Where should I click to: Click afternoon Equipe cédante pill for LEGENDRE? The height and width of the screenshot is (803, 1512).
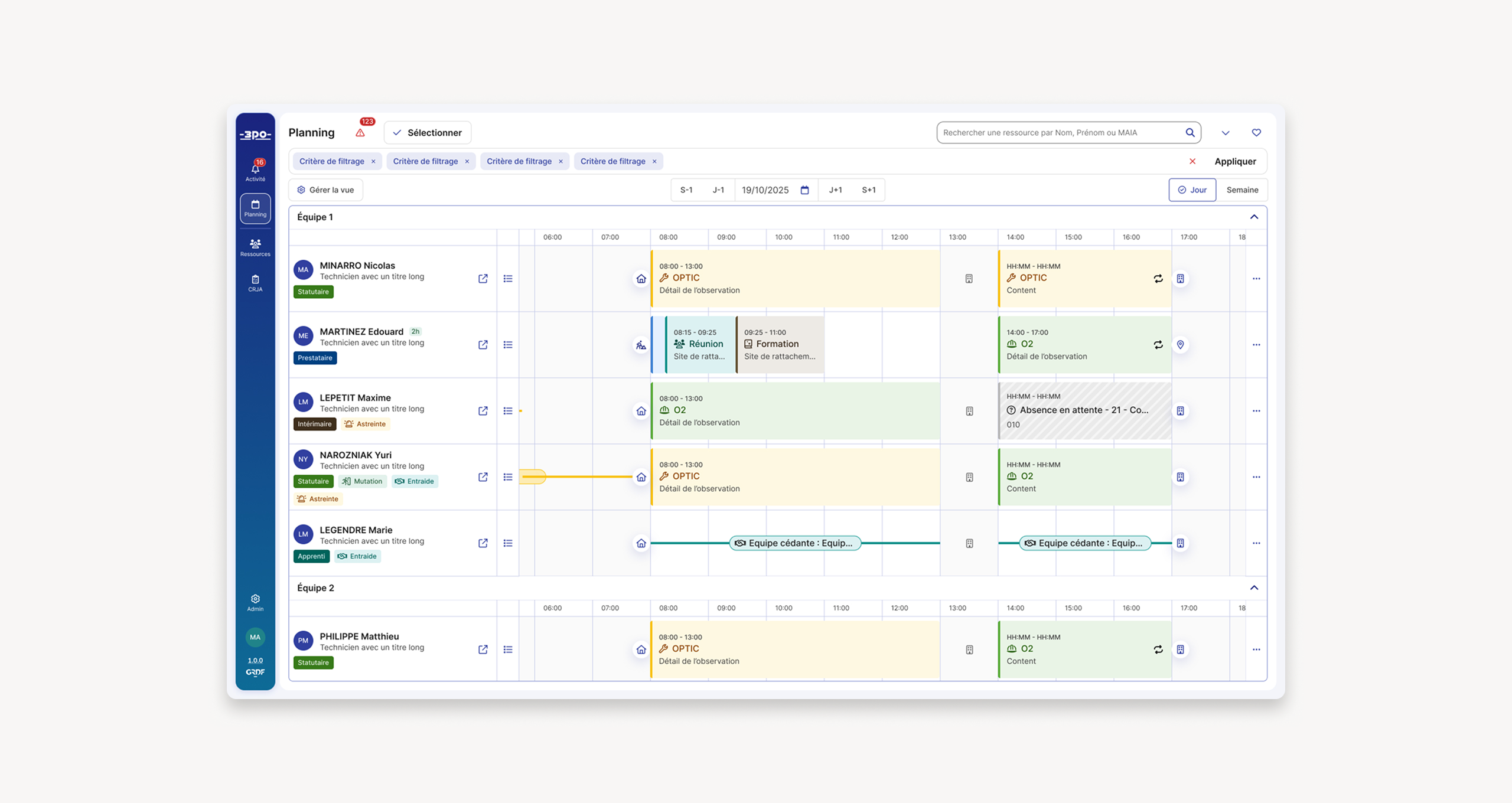point(1085,543)
